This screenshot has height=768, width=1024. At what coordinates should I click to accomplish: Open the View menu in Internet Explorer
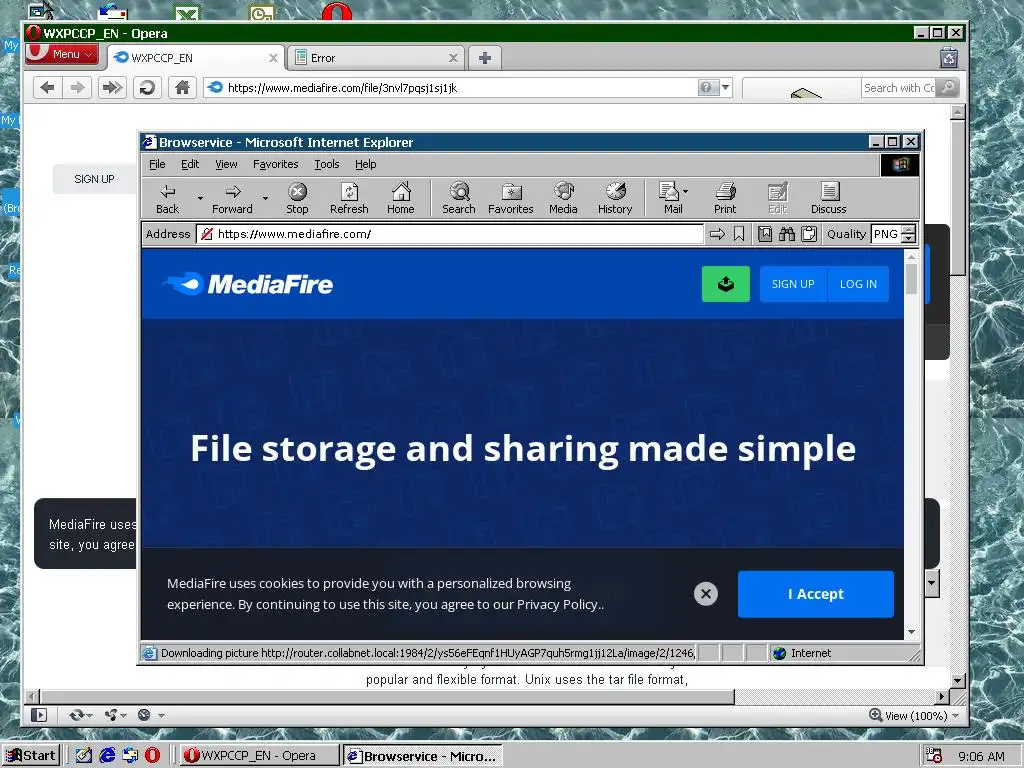tap(227, 164)
